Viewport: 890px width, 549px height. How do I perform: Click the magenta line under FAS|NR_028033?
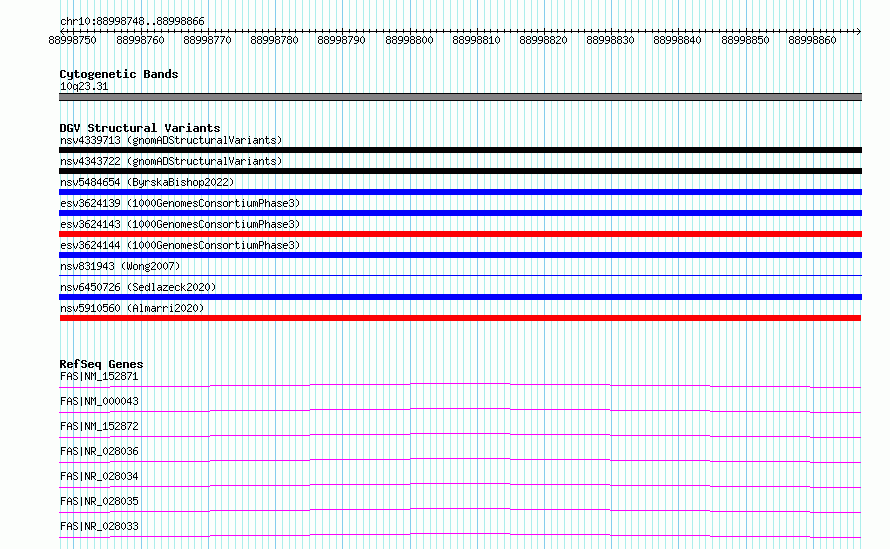pos(460,535)
